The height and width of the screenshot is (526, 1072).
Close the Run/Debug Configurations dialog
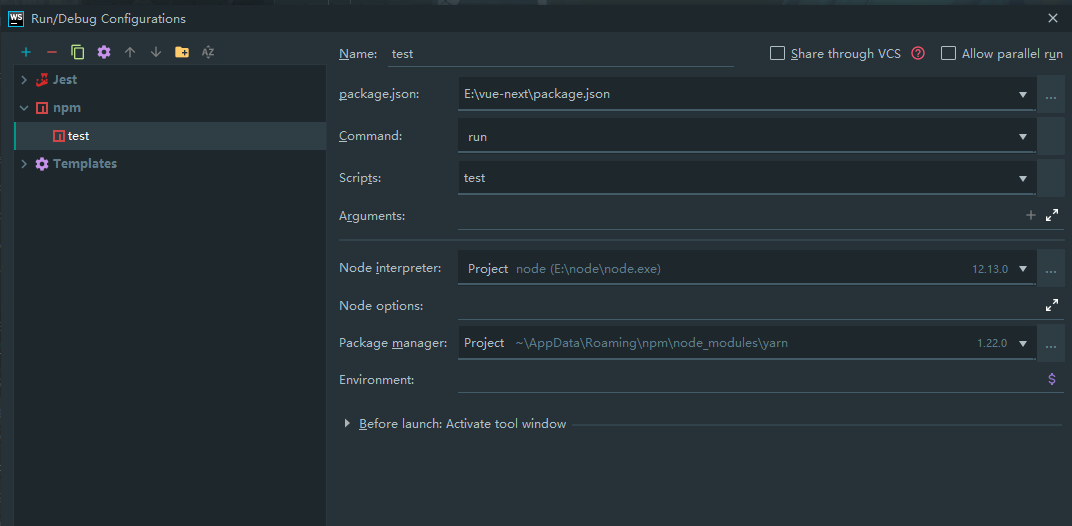point(1053,18)
